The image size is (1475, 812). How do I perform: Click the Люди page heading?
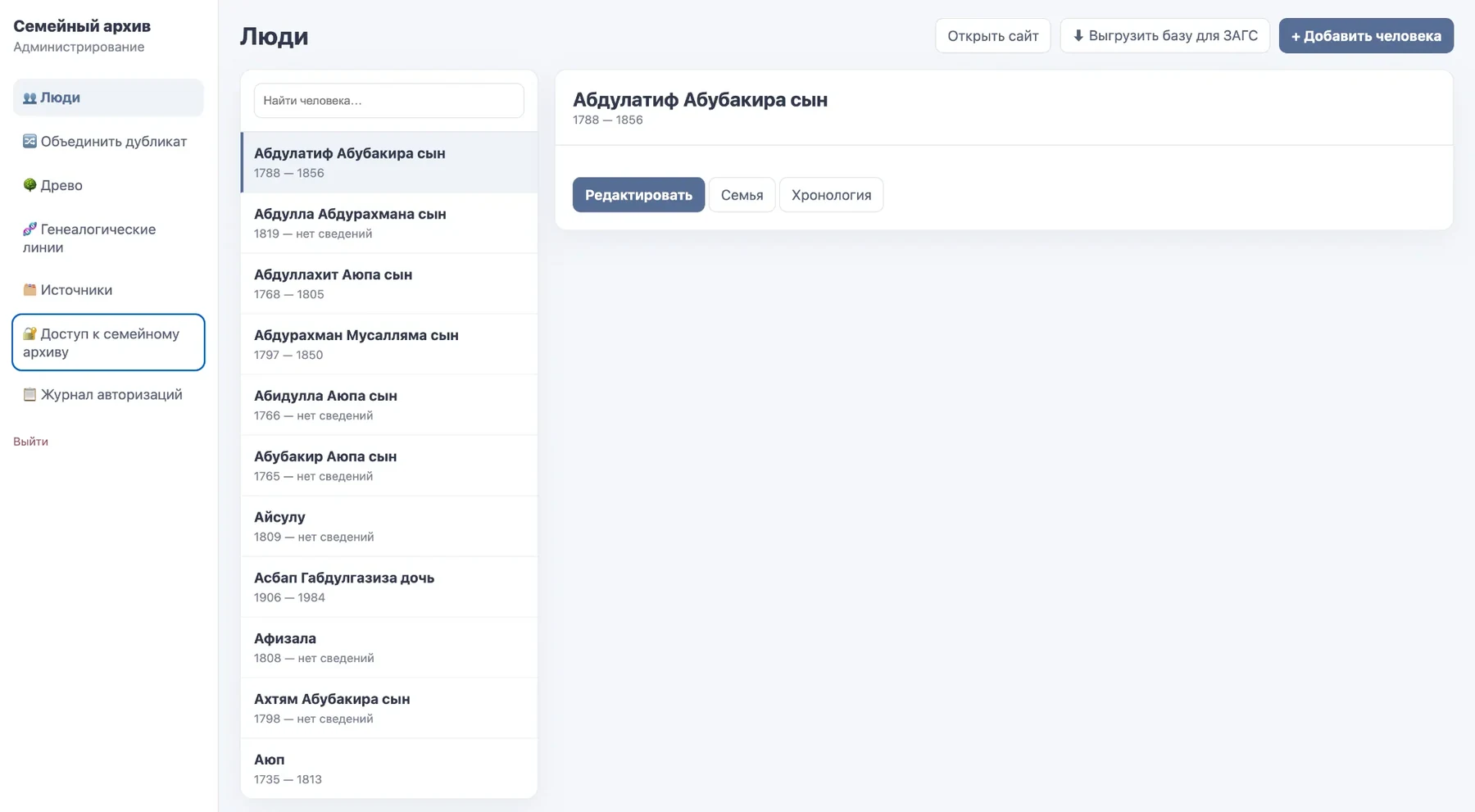coord(274,36)
